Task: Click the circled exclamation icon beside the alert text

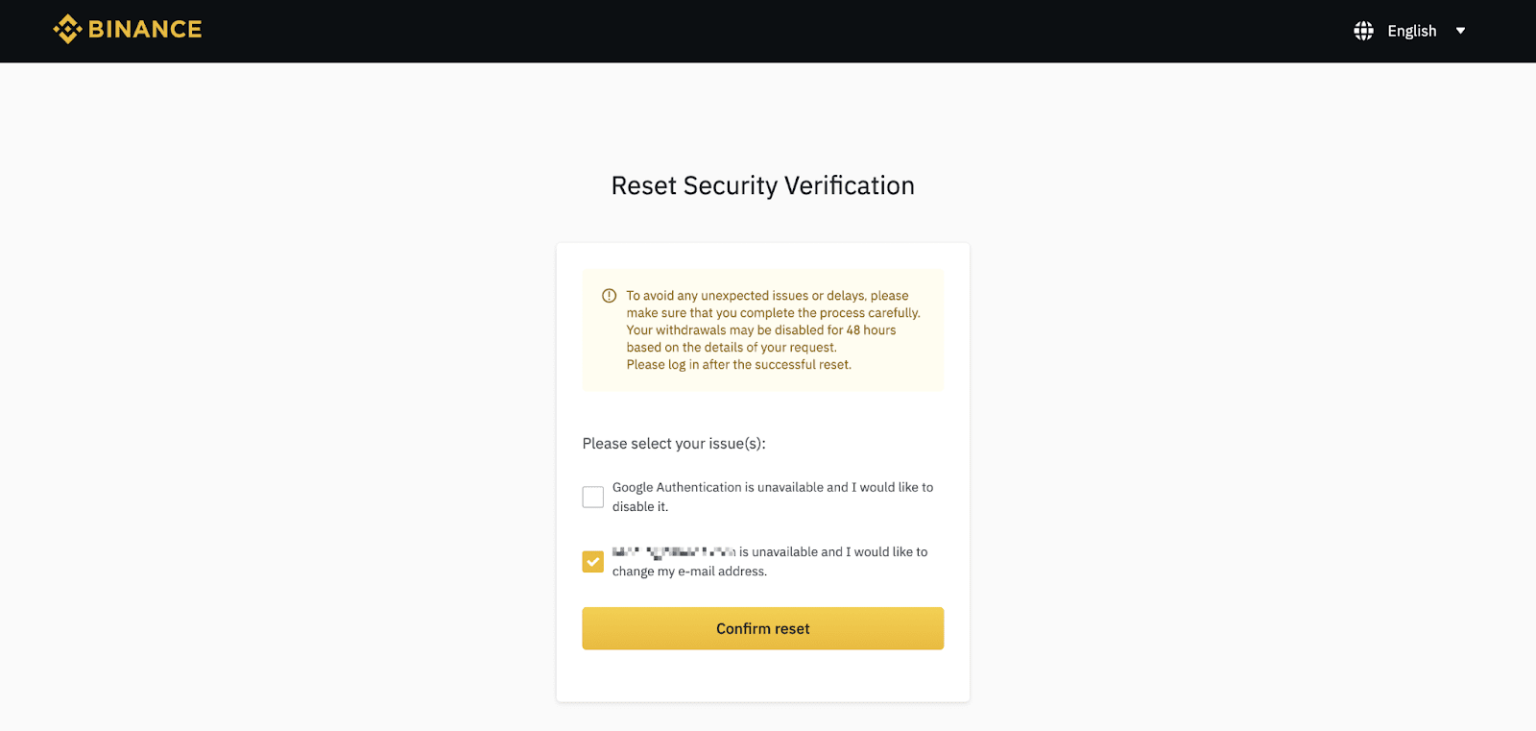Action: (608, 295)
